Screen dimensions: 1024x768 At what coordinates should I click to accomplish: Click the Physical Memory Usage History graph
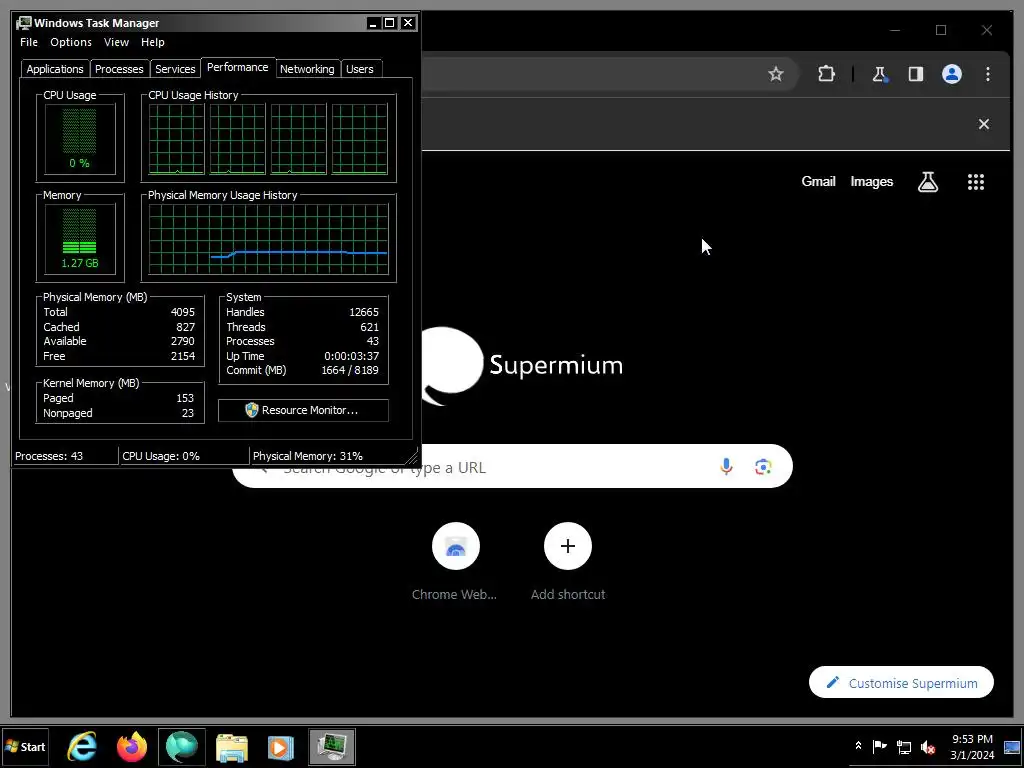(268, 239)
